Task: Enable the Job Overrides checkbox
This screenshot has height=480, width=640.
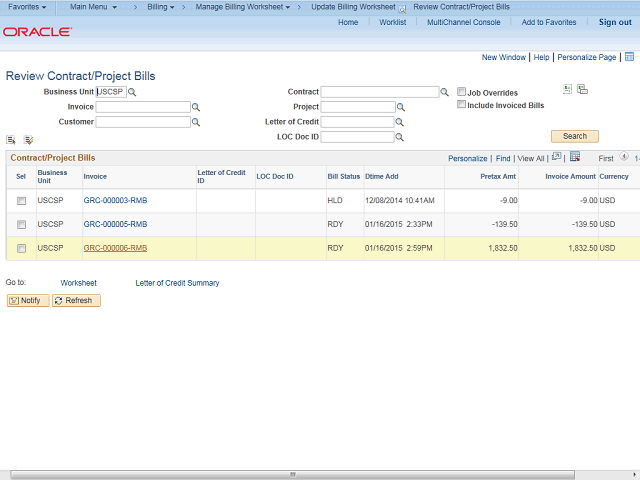Action: 461,92
